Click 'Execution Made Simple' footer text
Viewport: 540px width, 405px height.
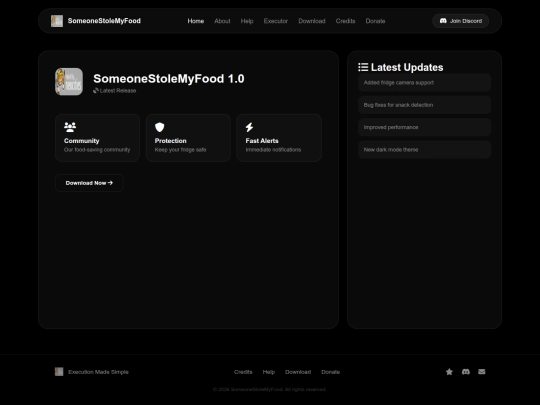point(98,372)
